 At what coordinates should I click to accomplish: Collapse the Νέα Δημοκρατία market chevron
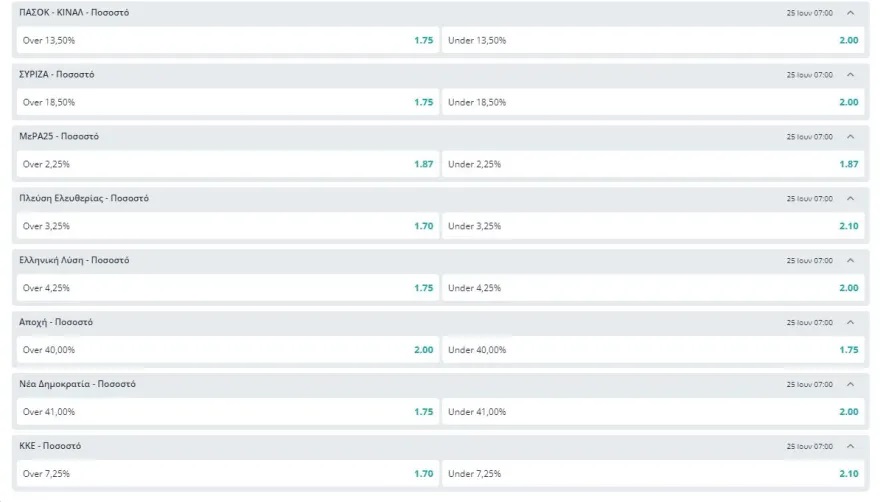click(x=850, y=384)
